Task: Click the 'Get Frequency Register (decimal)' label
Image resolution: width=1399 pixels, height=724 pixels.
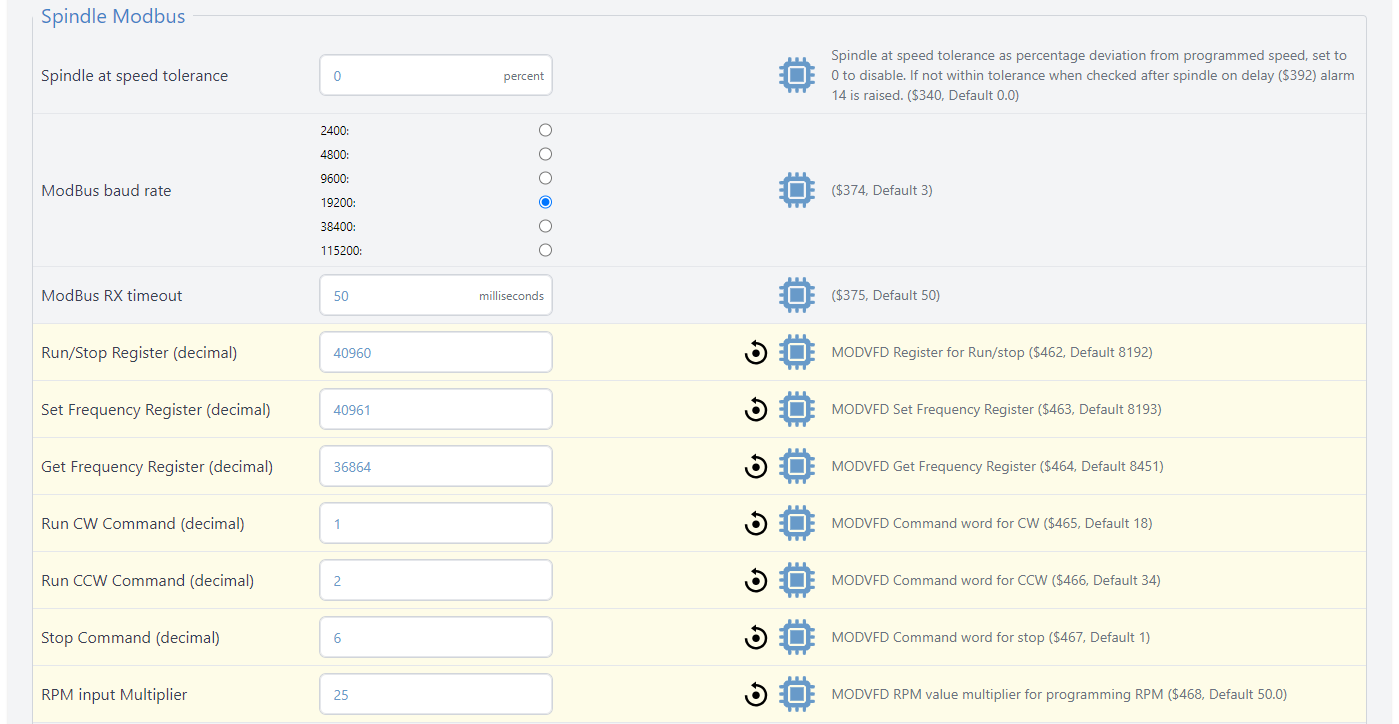Action: (157, 466)
